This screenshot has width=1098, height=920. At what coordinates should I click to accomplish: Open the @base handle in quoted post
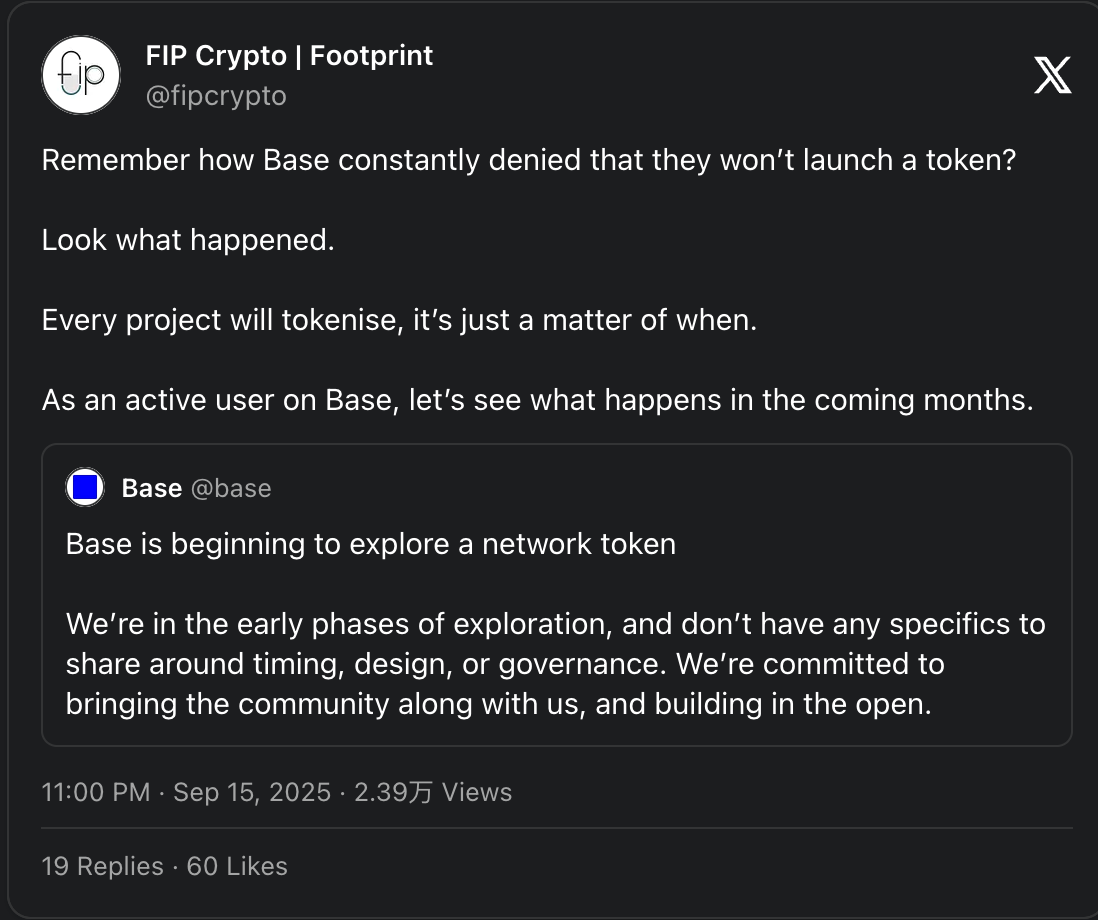231,488
